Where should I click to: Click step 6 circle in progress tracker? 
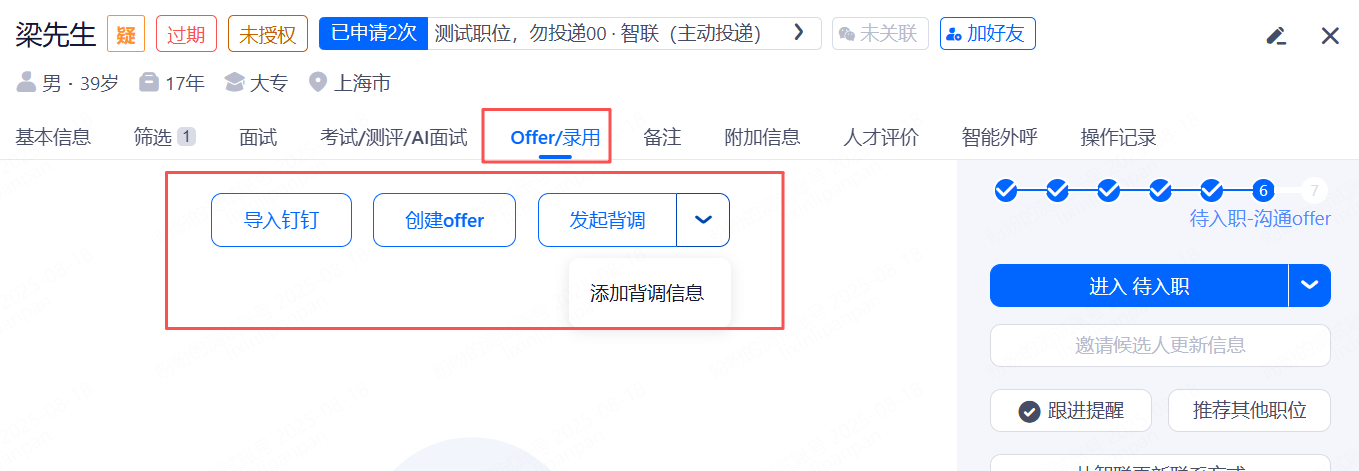coord(1263,190)
